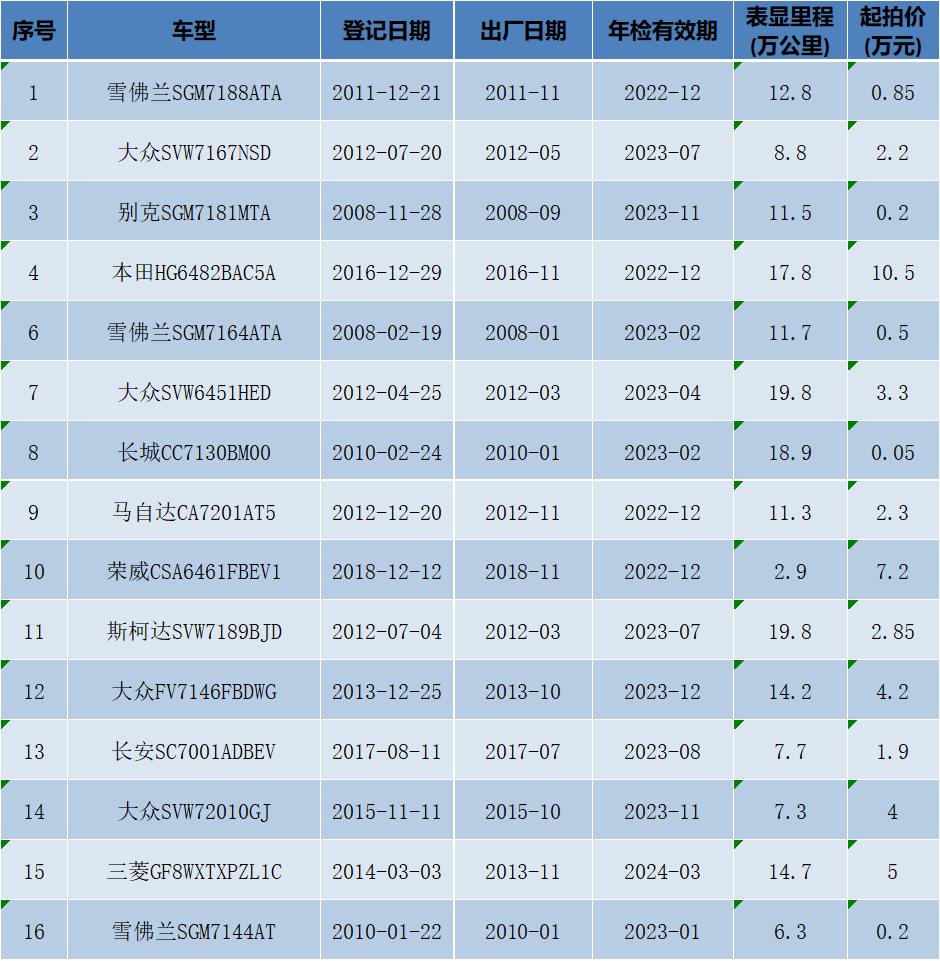
Task: Click factory date 2013-11 for 三菱
Action: 523,871
